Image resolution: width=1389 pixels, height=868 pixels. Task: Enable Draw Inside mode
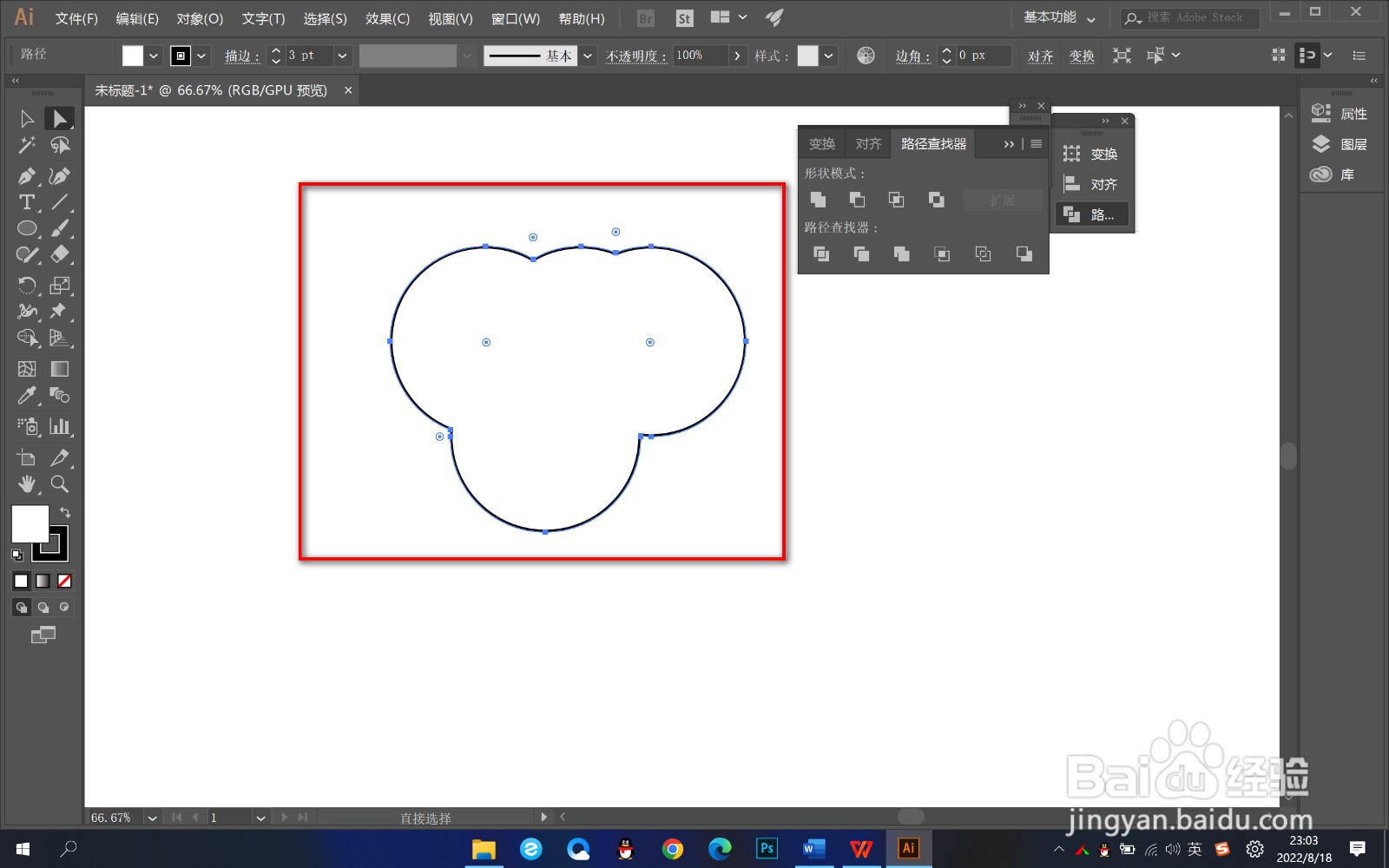tap(63, 607)
